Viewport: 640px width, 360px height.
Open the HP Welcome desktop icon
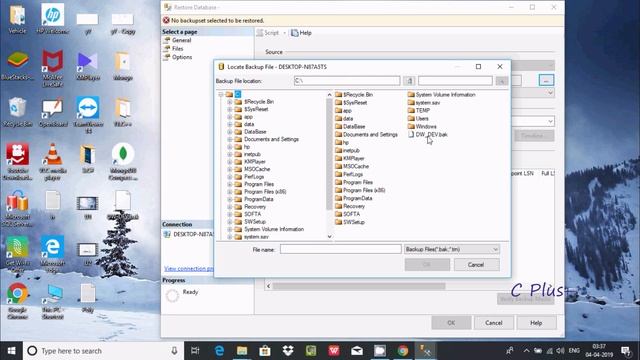[53, 19]
